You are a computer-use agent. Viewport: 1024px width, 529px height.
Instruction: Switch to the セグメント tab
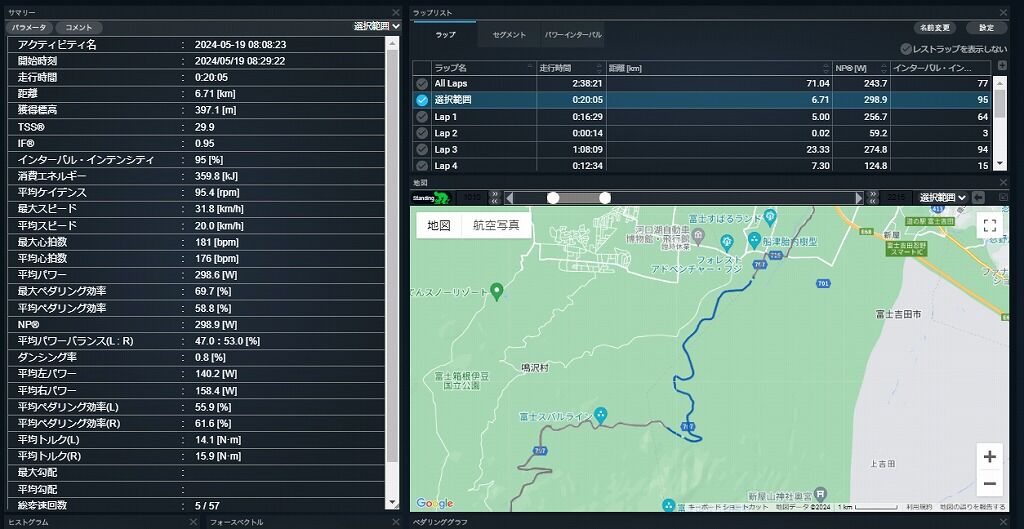tap(509, 35)
